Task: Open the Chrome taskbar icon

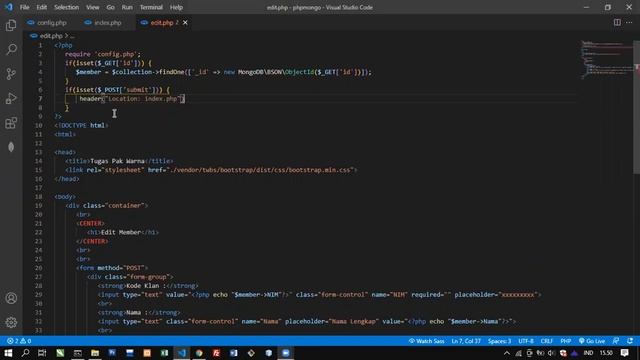Action: [199, 353]
